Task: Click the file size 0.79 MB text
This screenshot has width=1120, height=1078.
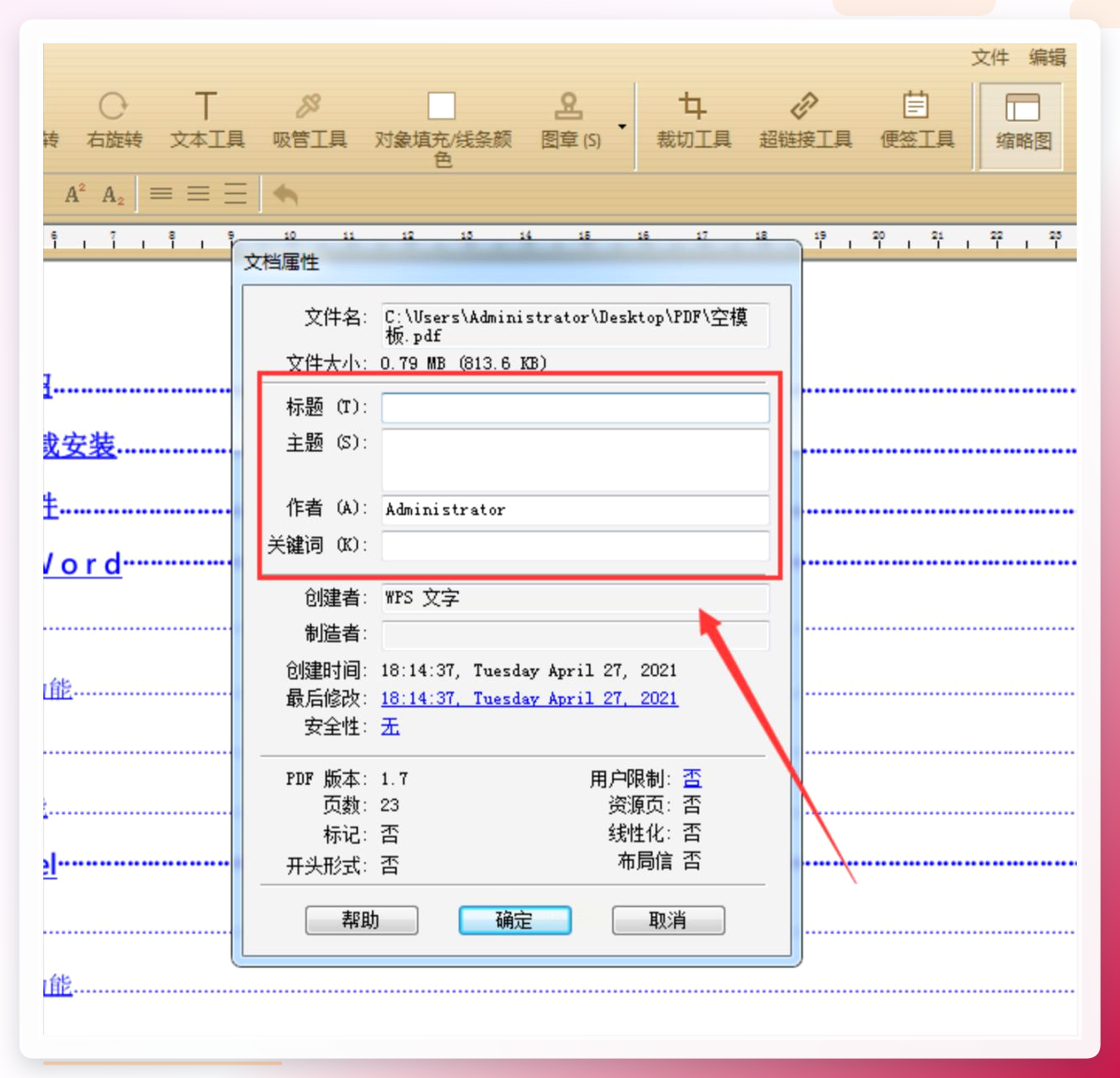Action: (x=463, y=363)
